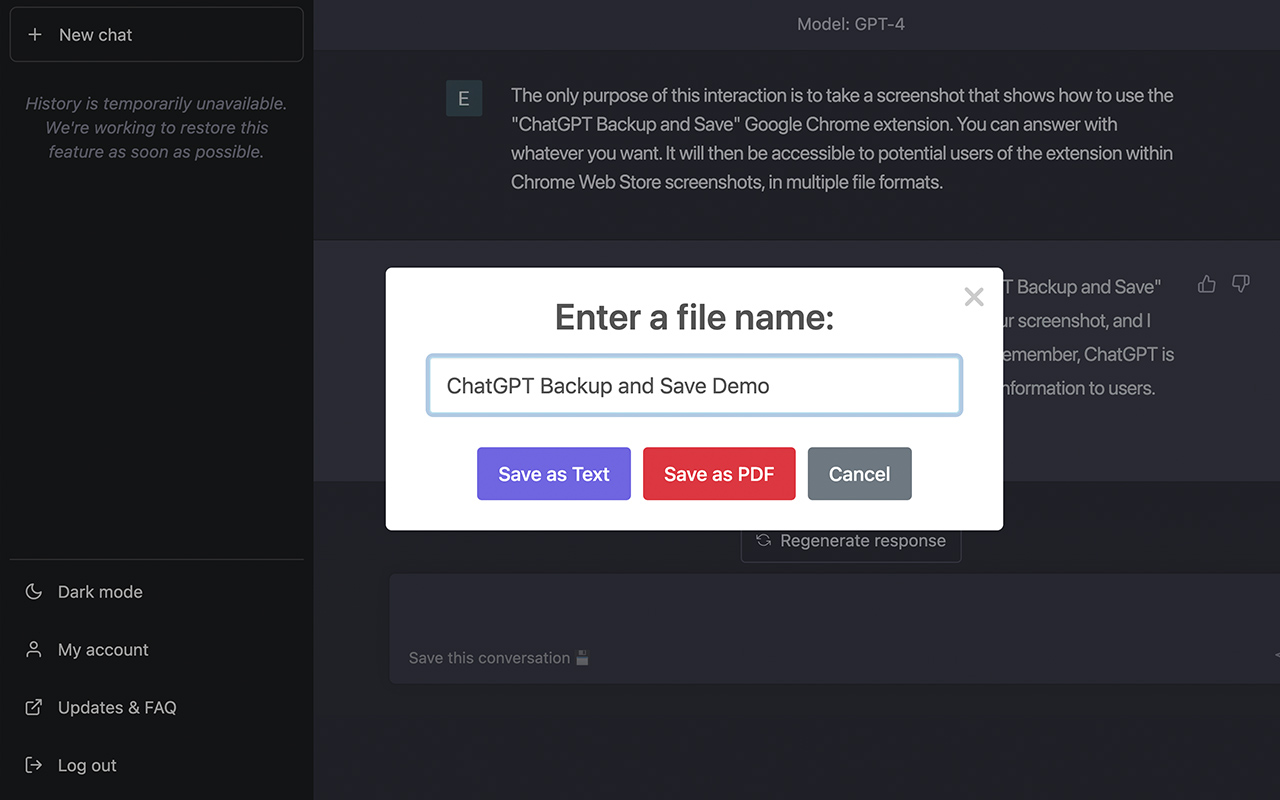The height and width of the screenshot is (800, 1280).
Task: Click the Save as Text button
Action: [x=554, y=474]
